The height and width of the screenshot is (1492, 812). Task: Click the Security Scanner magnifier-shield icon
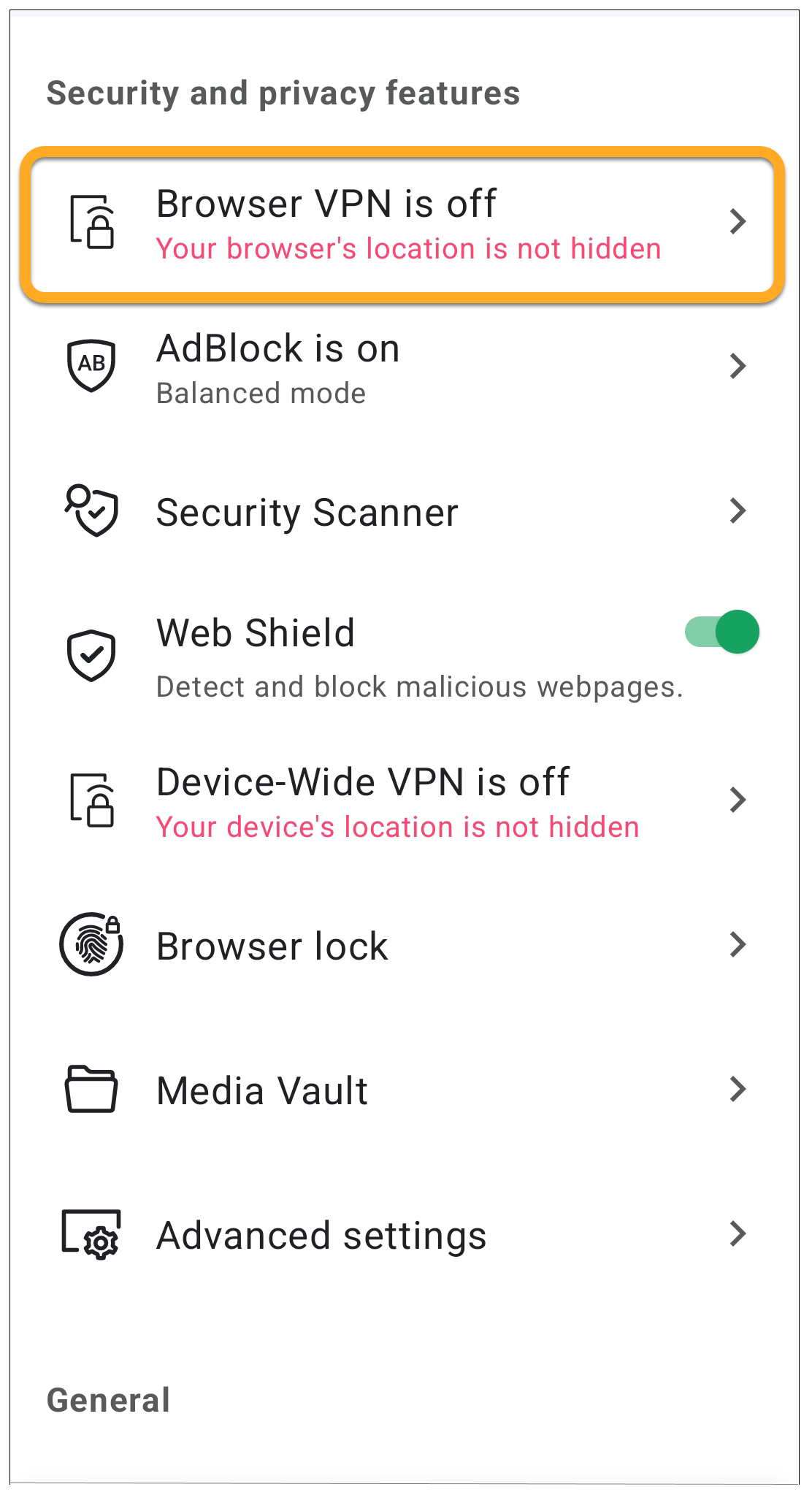pos(91,510)
